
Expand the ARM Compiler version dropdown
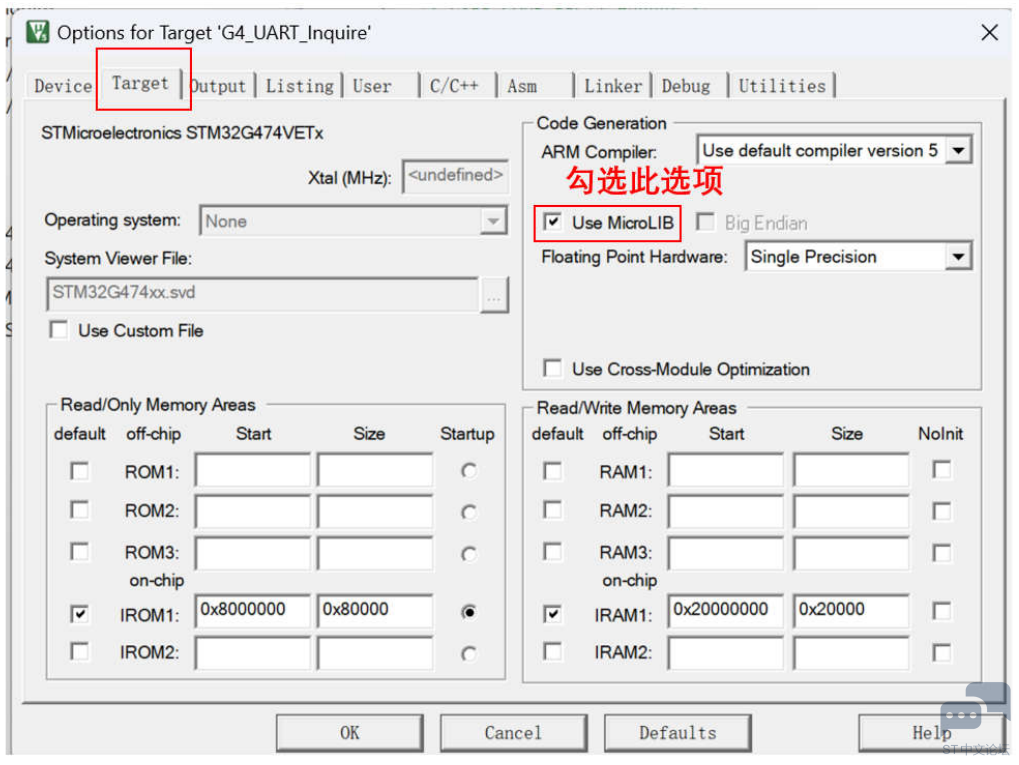pos(957,151)
